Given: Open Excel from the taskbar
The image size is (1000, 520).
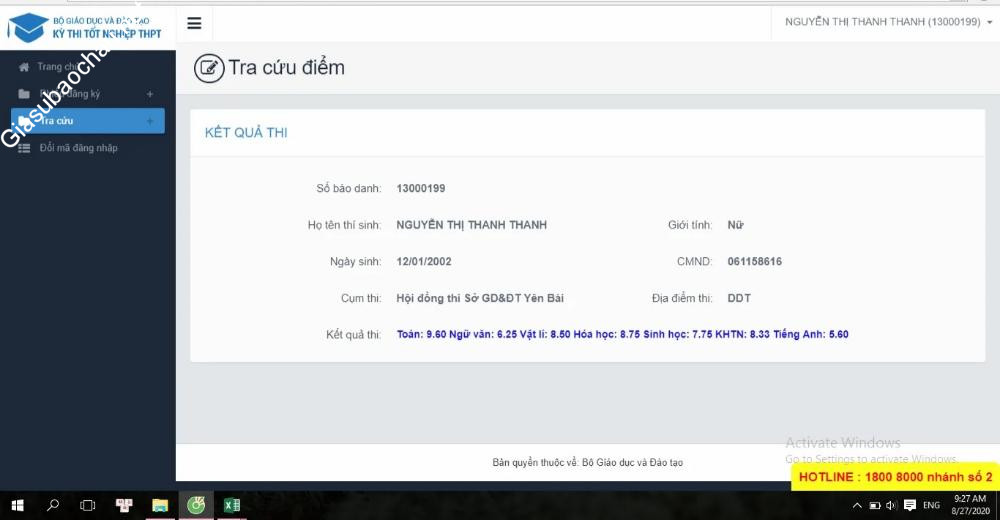Looking at the screenshot, I should (x=231, y=505).
